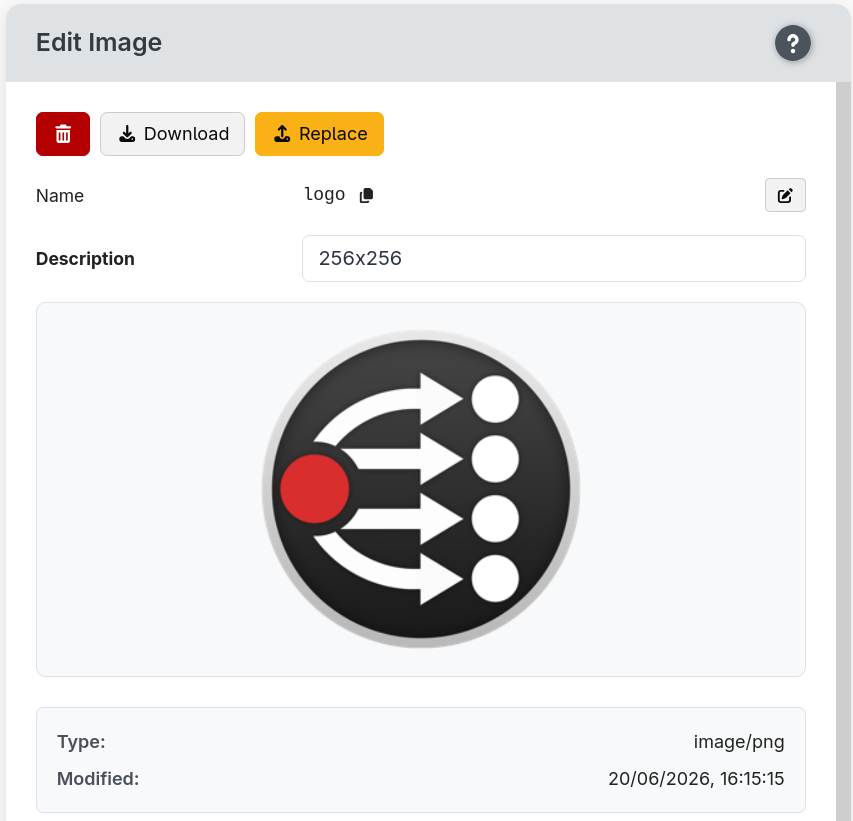Select the name text 'logo'

click(x=325, y=194)
